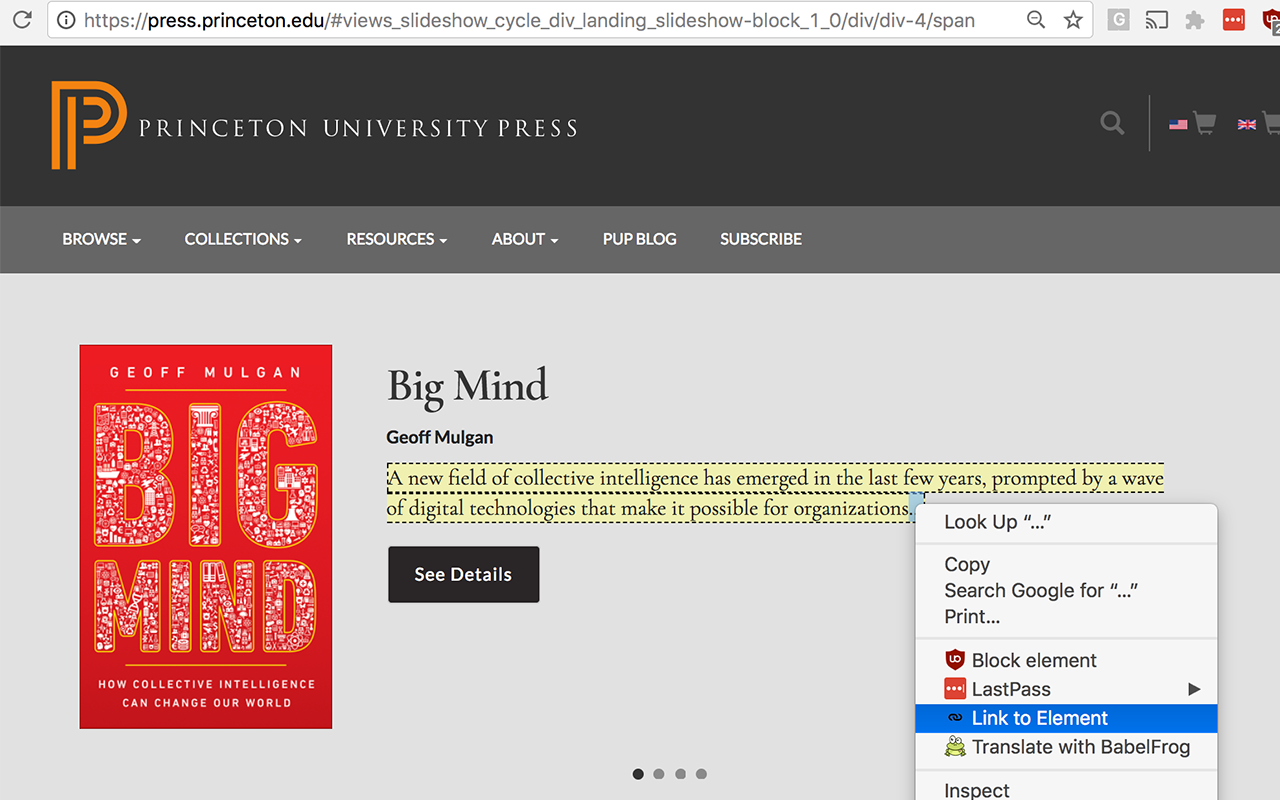Click the See Details button
This screenshot has width=1280, height=800.
click(463, 574)
